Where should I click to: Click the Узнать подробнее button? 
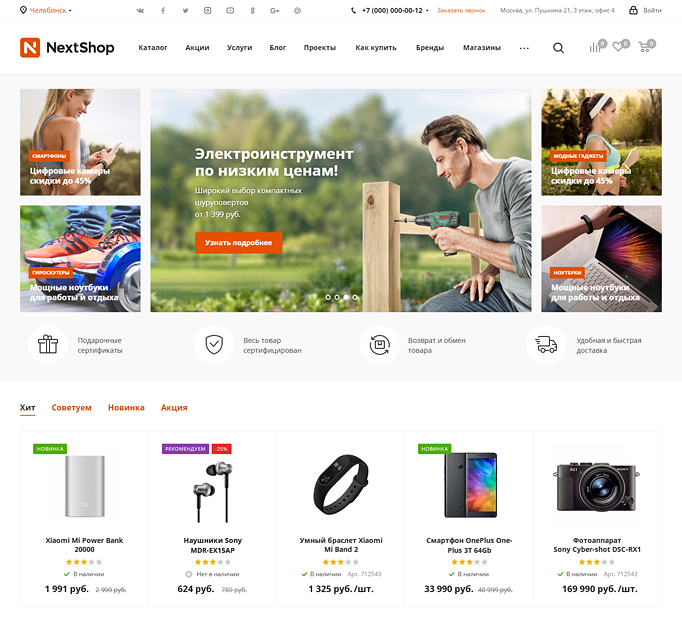pyautogui.click(x=238, y=243)
